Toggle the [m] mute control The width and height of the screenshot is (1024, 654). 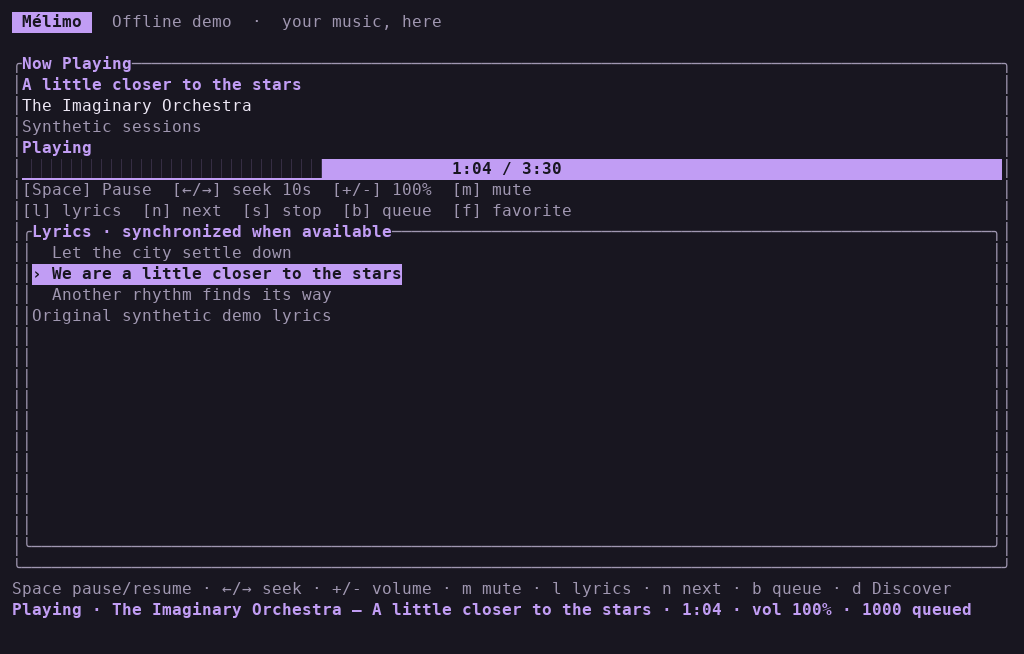pyautogui.click(x=492, y=189)
